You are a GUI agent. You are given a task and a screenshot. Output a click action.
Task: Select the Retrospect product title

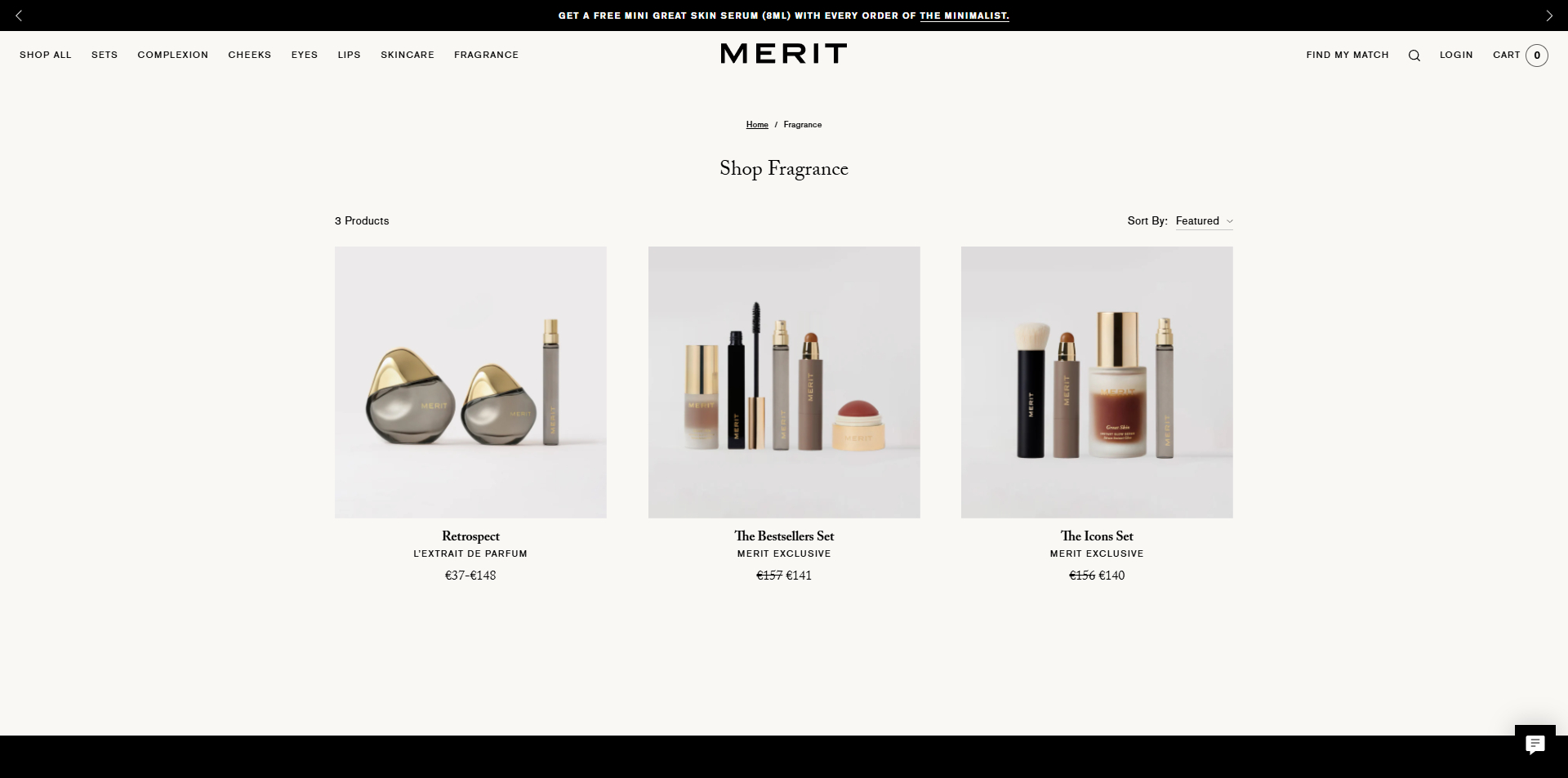[x=470, y=536]
